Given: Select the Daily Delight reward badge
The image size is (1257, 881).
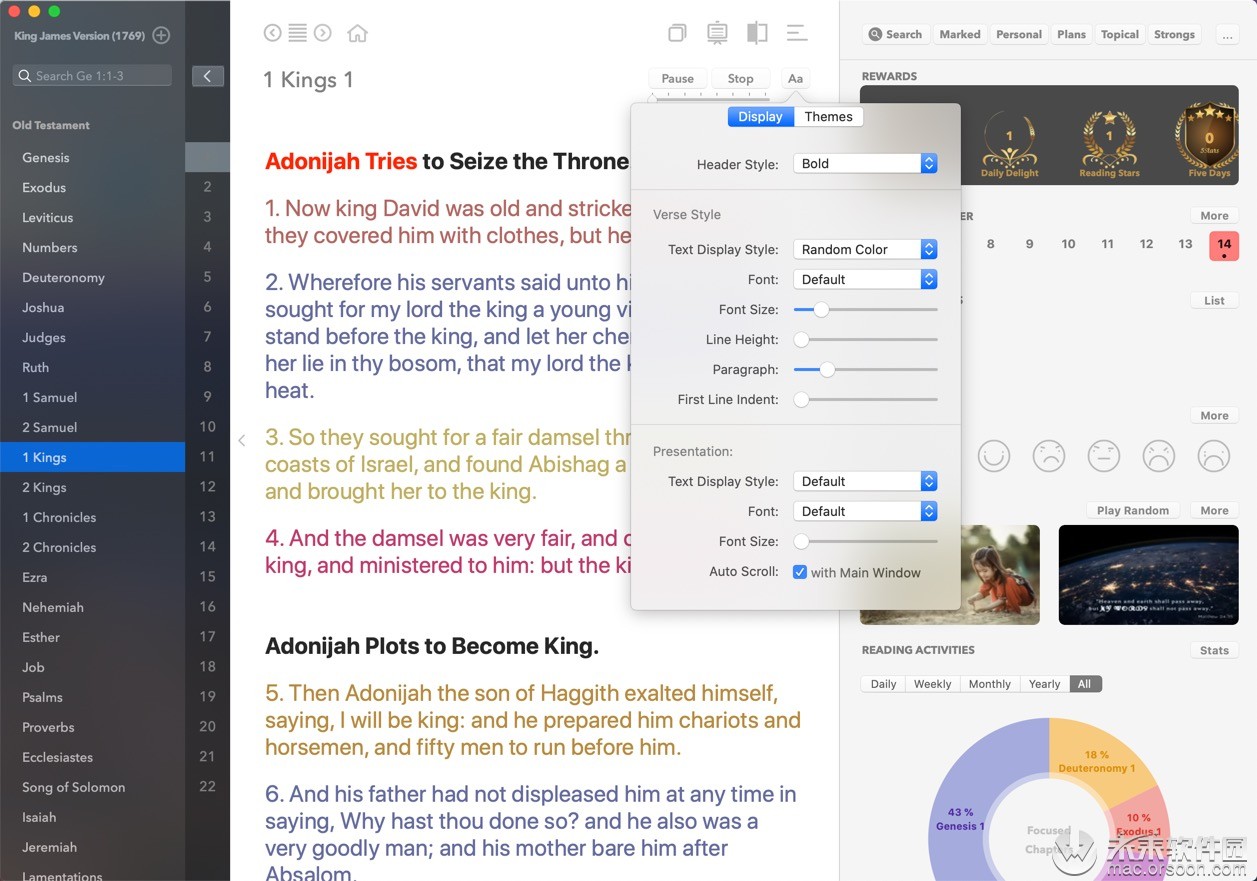Looking at the screenshot, I should click(x=1009, y=145).
